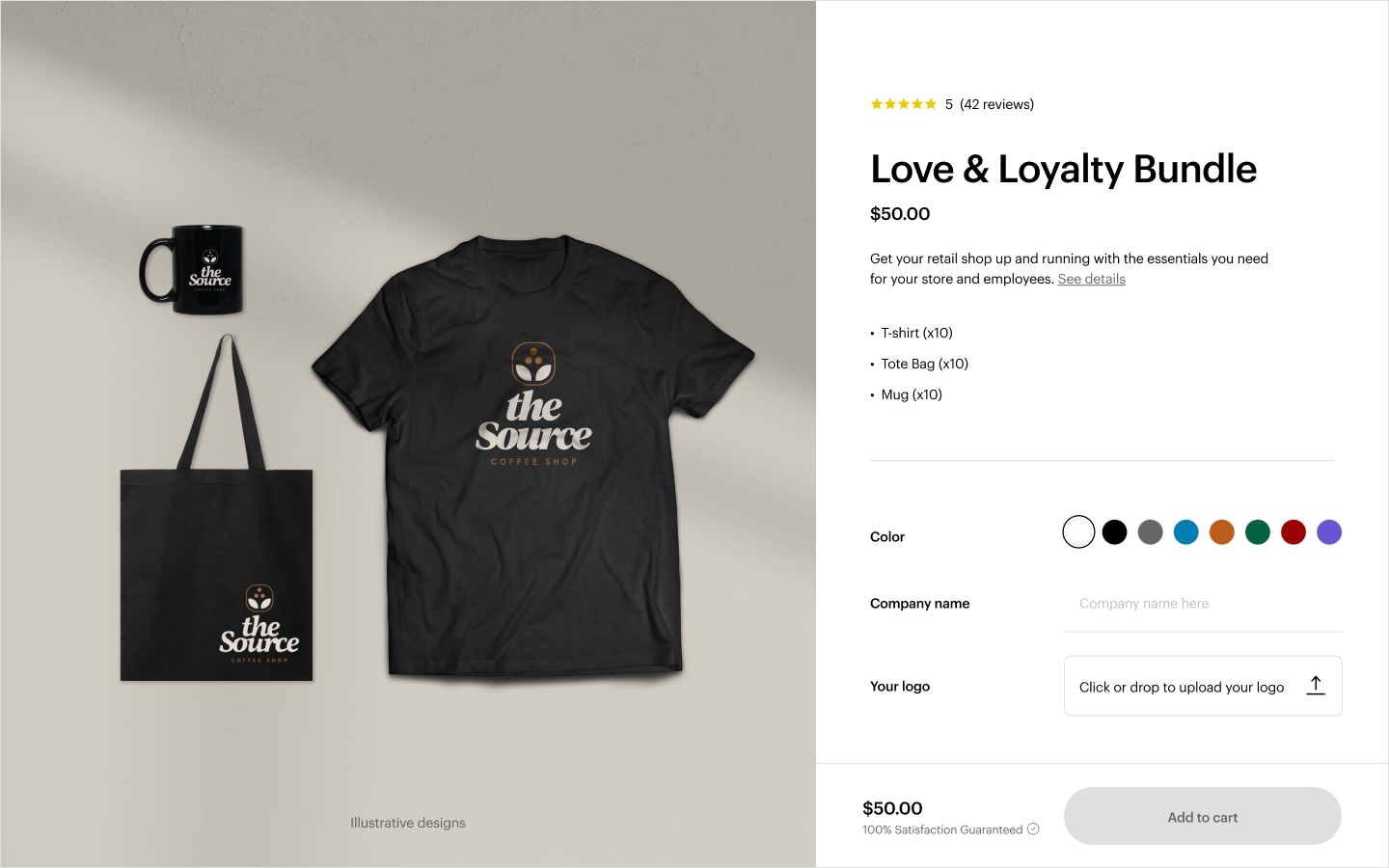Select the dark green color swatch
The image size is (1389, 868).
click(1257, 531)
